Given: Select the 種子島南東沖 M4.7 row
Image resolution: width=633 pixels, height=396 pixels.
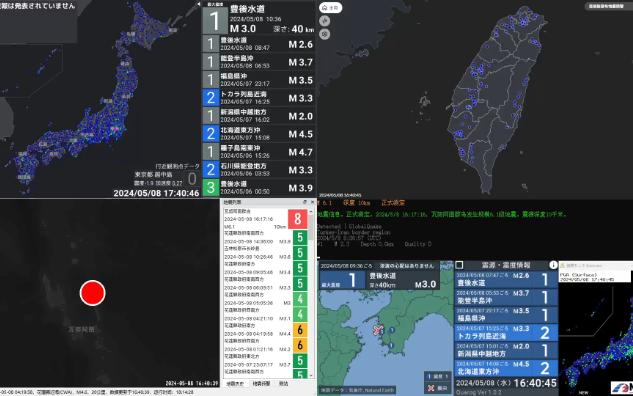Looking at the screenshot, I should [x=259, y=152].
